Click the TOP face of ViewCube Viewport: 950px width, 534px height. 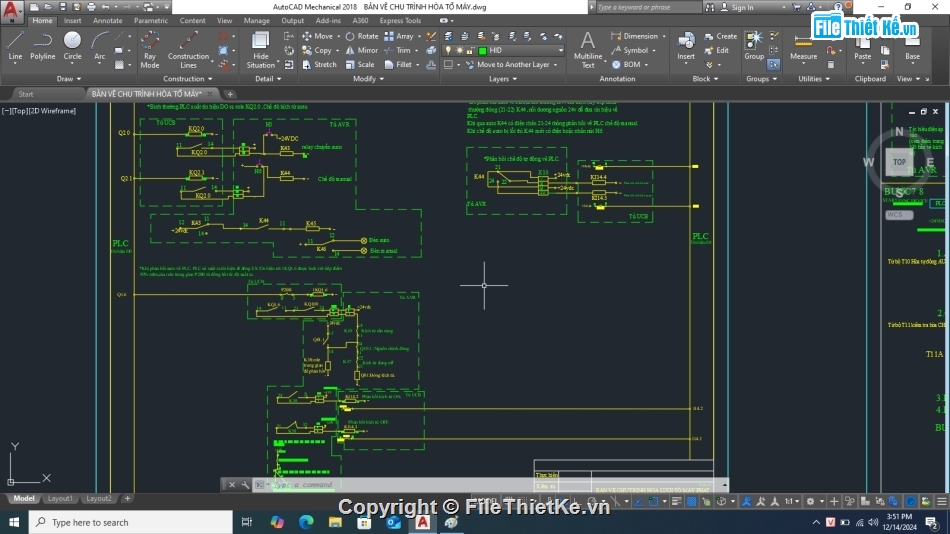[899, 162]
